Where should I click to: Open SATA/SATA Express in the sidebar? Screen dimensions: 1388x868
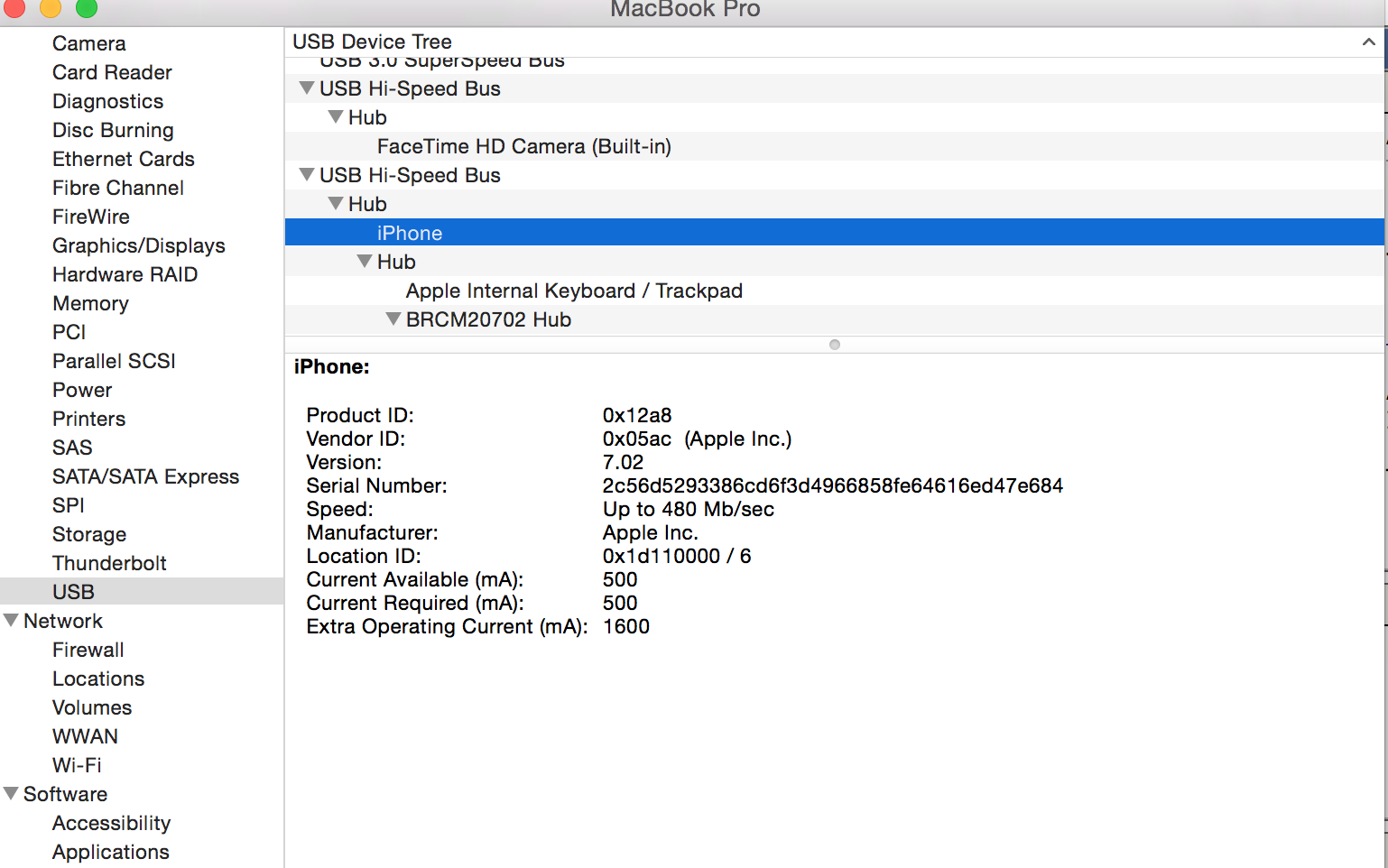[146, 476]
